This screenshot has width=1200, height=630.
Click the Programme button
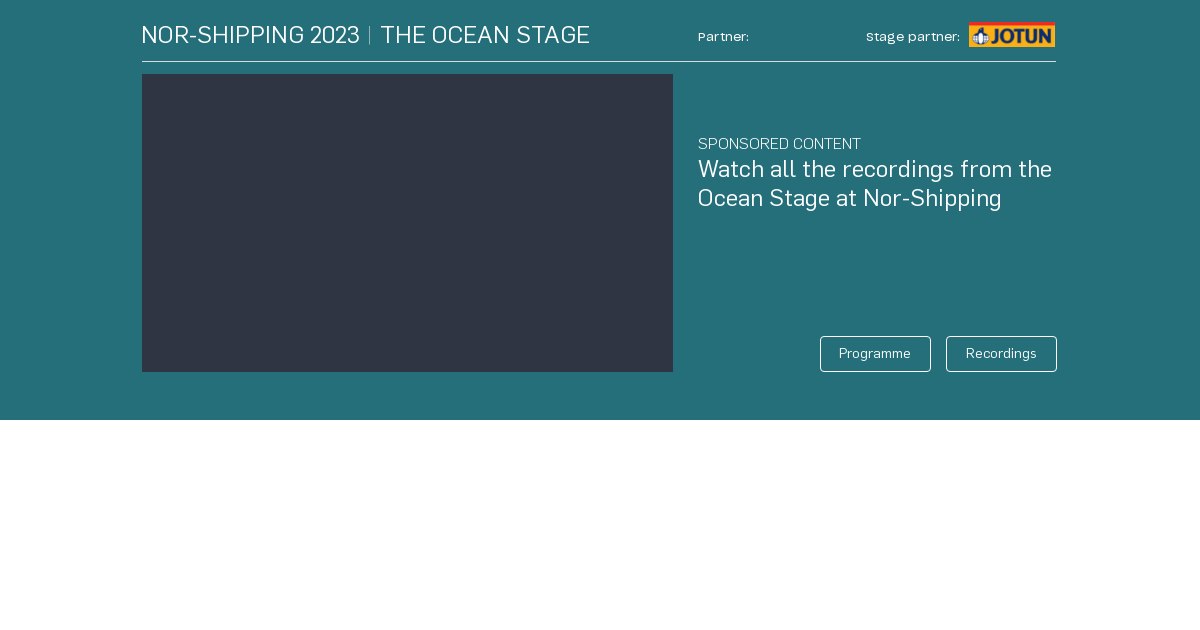874,354
